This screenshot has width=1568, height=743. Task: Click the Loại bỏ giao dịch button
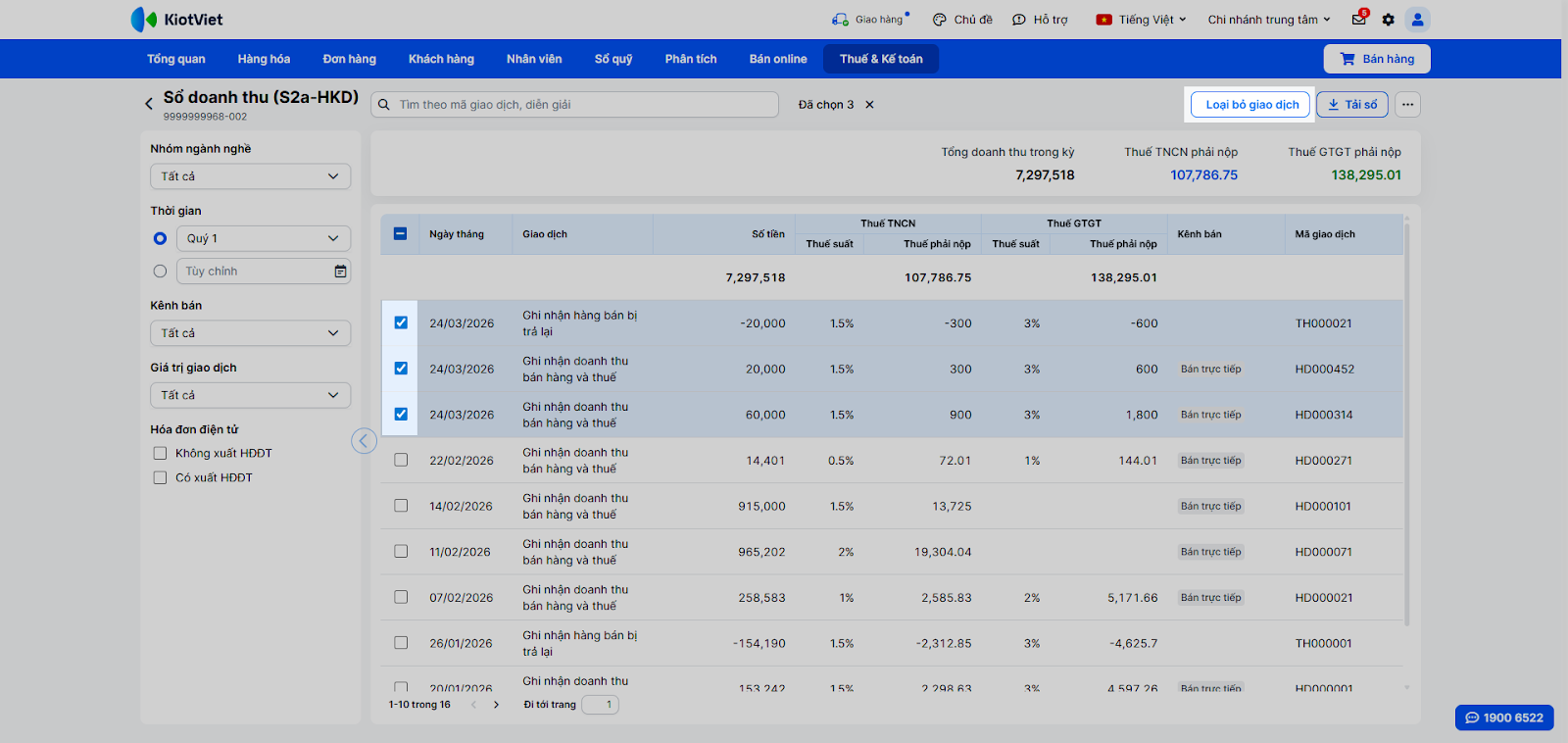(x=1251, y=105)
